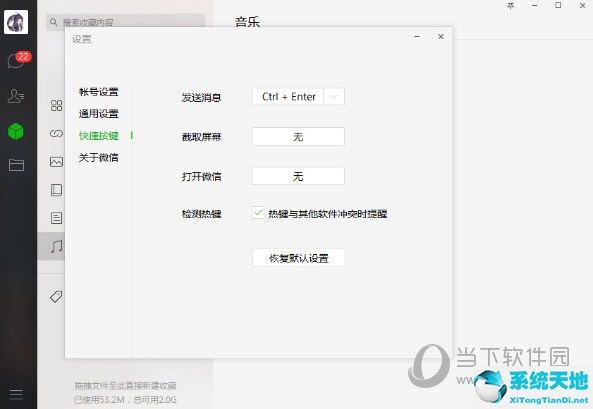Screen dimensions: 593x409
Task: Expand the 发送消息 shortcut dropdown arrow
Action: 334,97
